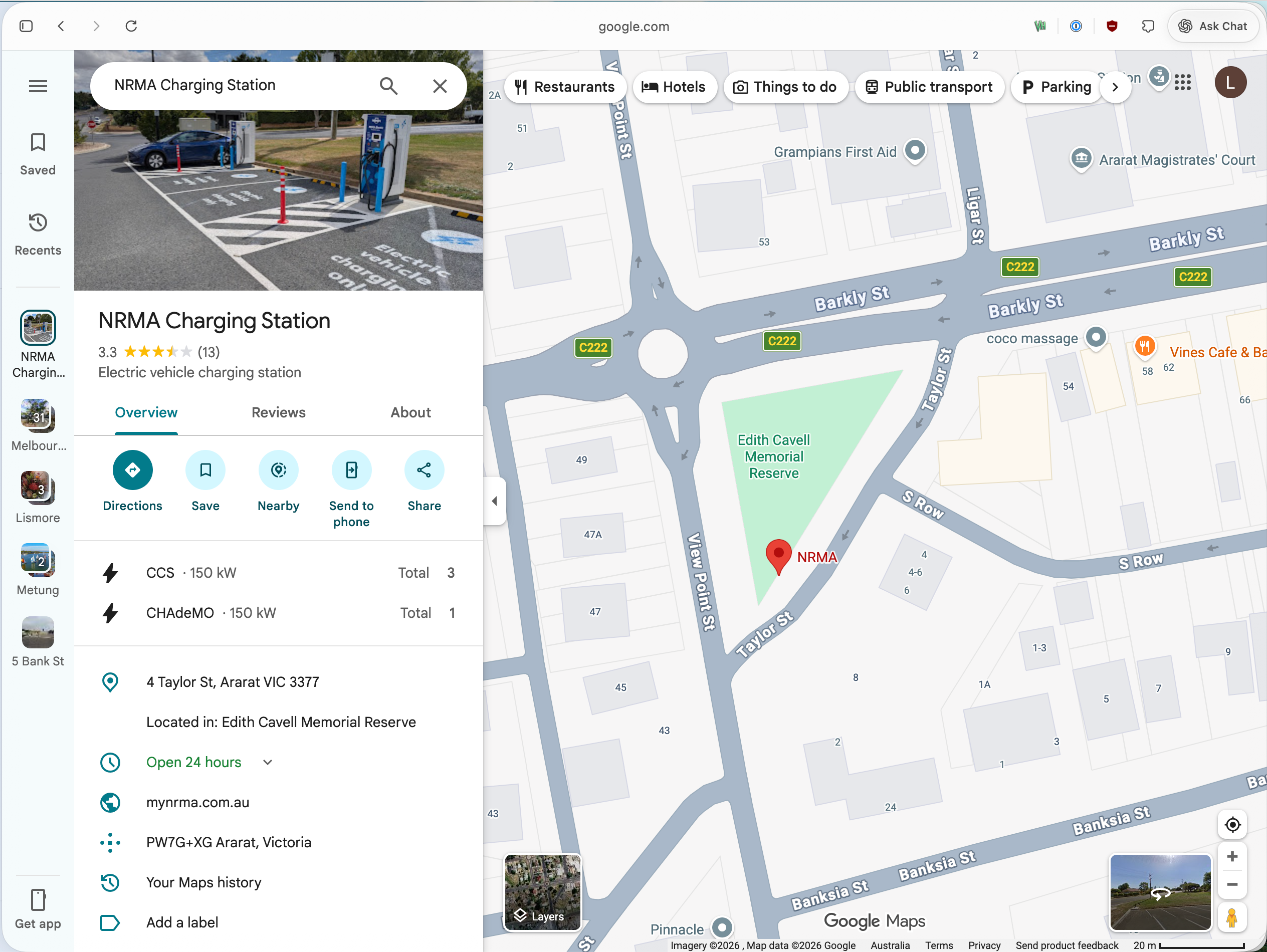Show more category chips with arrow

click(x=1115, y=87)
